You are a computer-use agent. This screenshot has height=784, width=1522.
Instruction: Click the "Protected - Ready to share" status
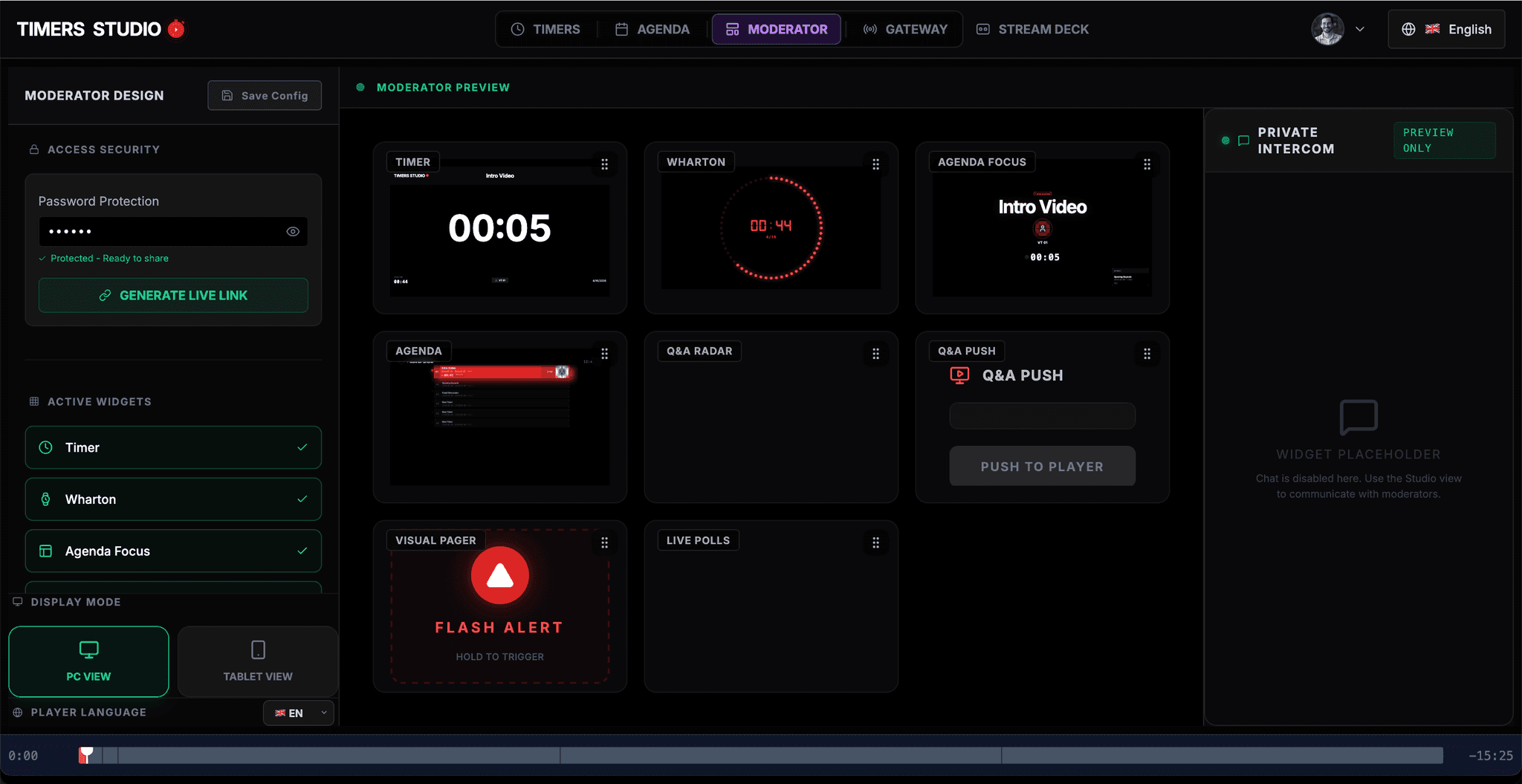click(x=104, y=258)
